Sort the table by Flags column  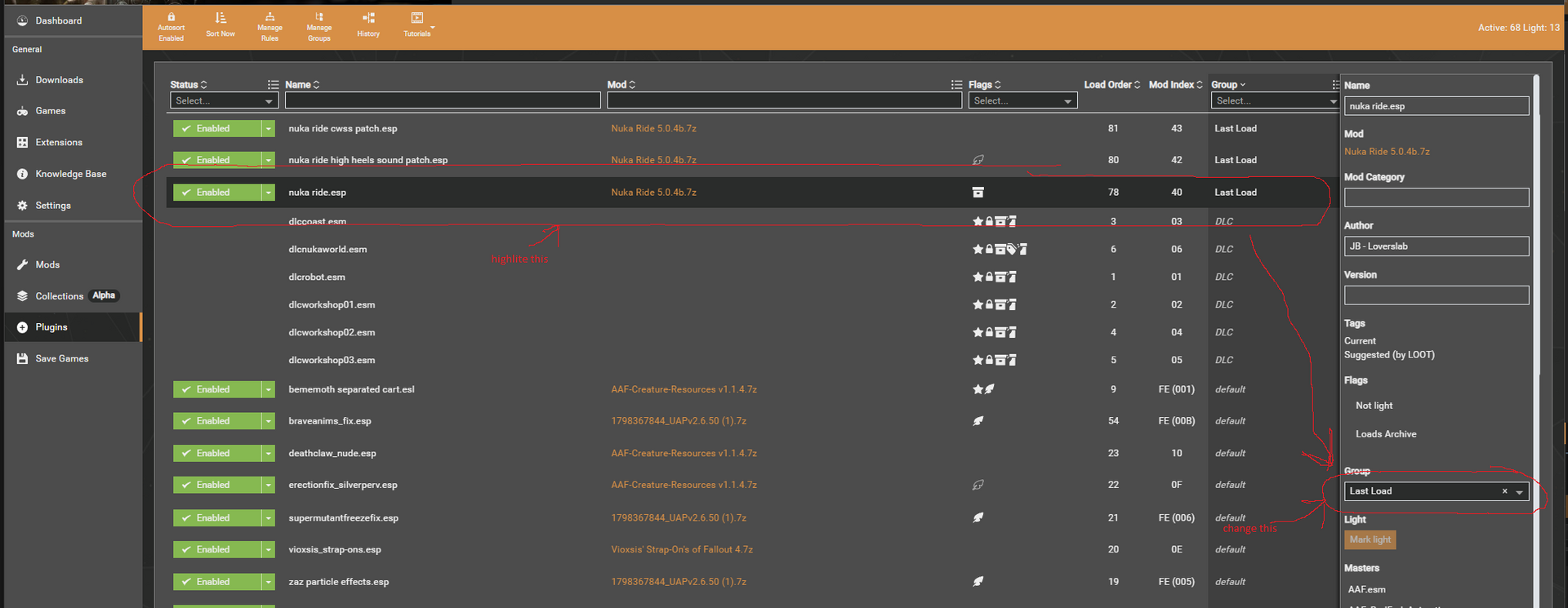(985, 85)
